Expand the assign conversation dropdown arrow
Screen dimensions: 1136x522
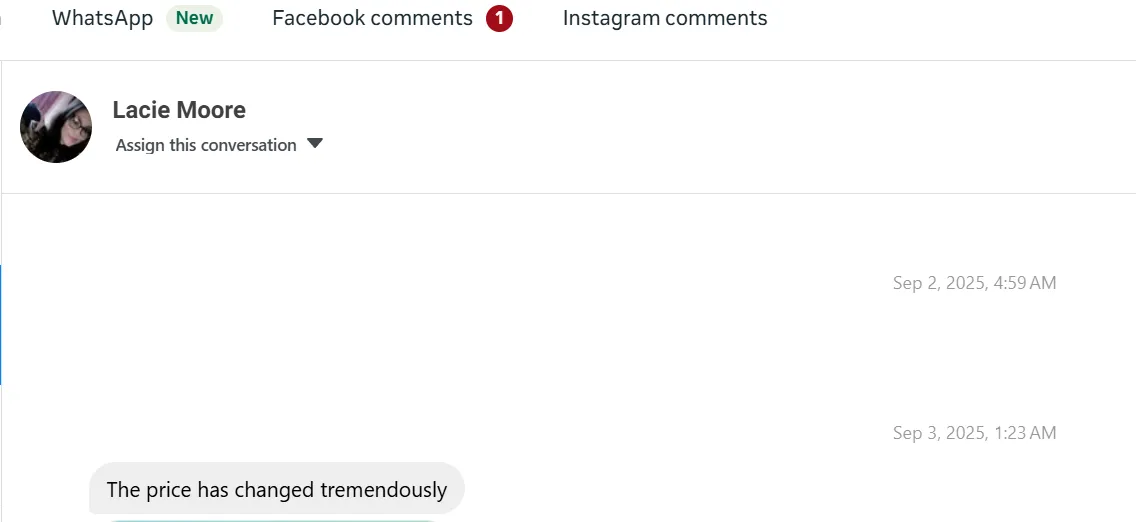pos(315,144)
